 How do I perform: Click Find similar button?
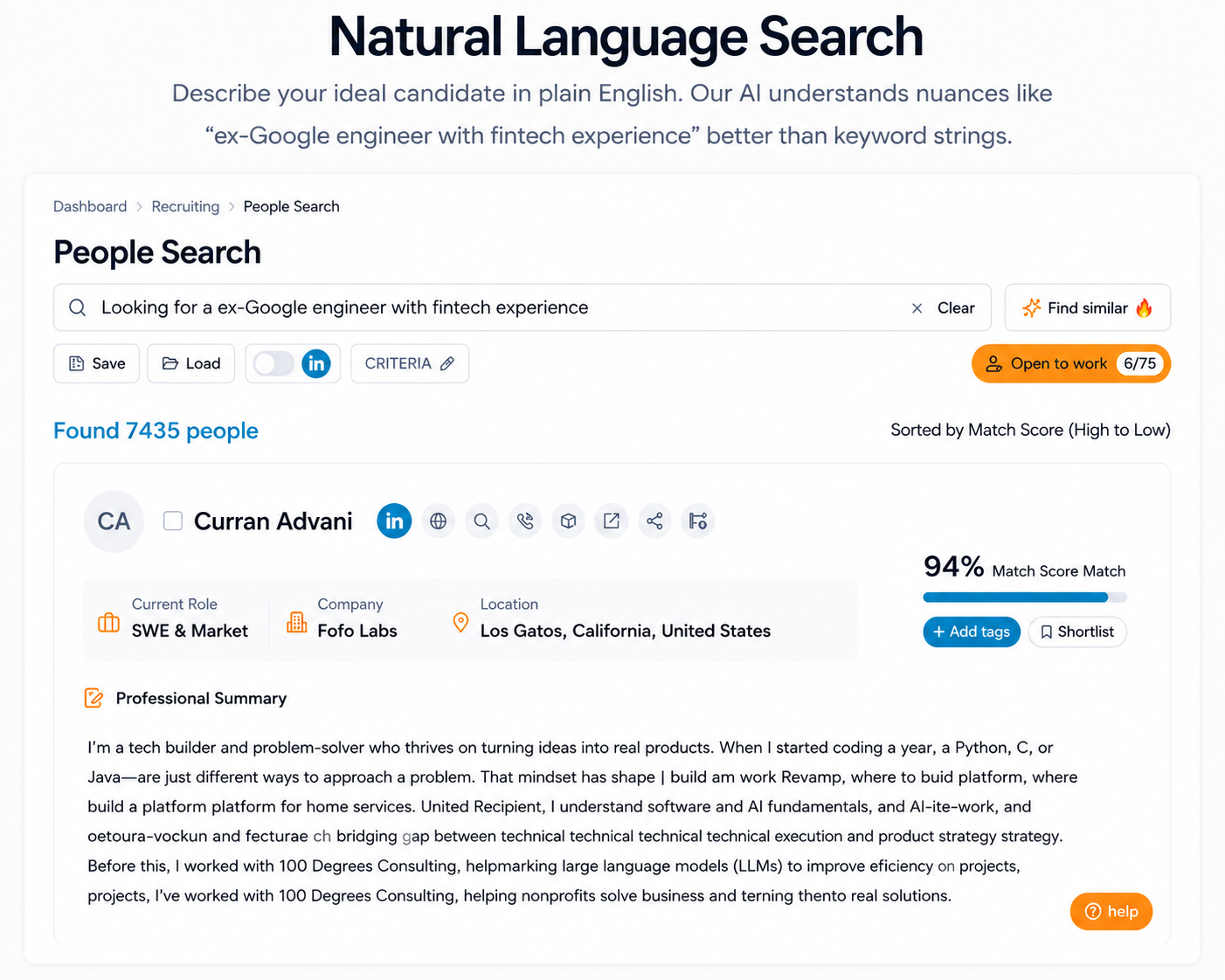[1088, 307]
